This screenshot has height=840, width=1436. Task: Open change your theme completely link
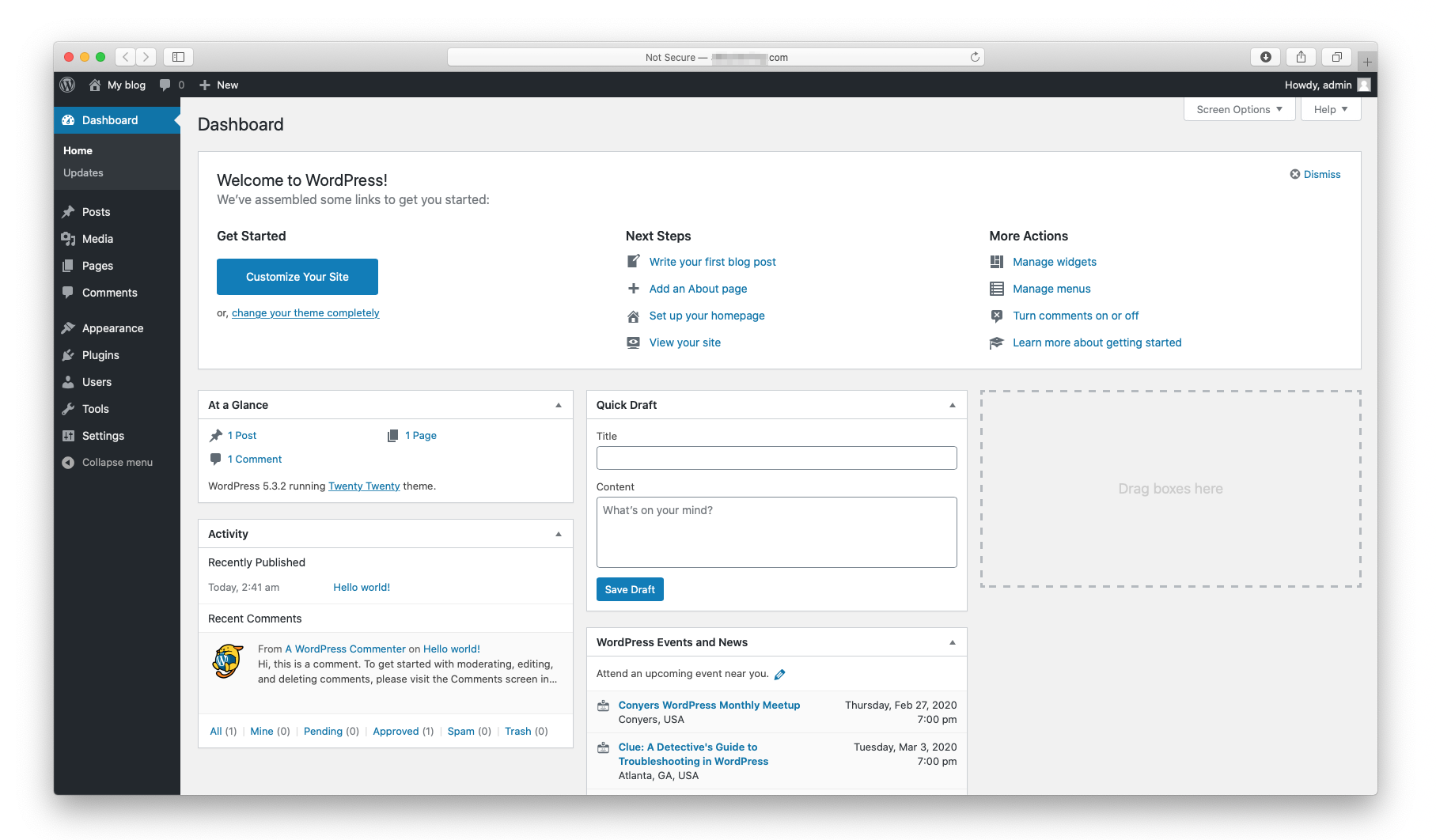click(x=305, y=313)
